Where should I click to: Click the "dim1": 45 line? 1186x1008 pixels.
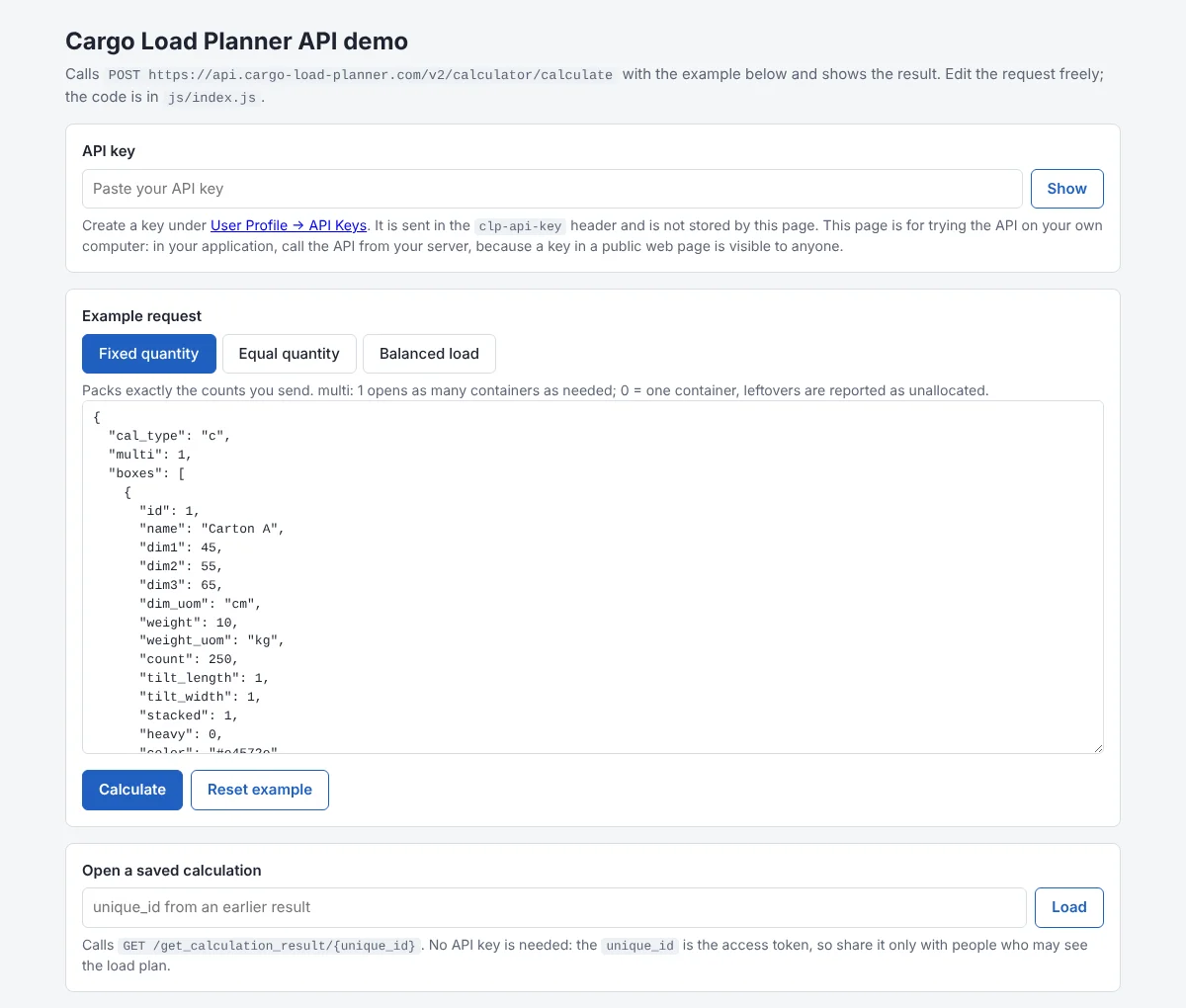coord(181,547)
